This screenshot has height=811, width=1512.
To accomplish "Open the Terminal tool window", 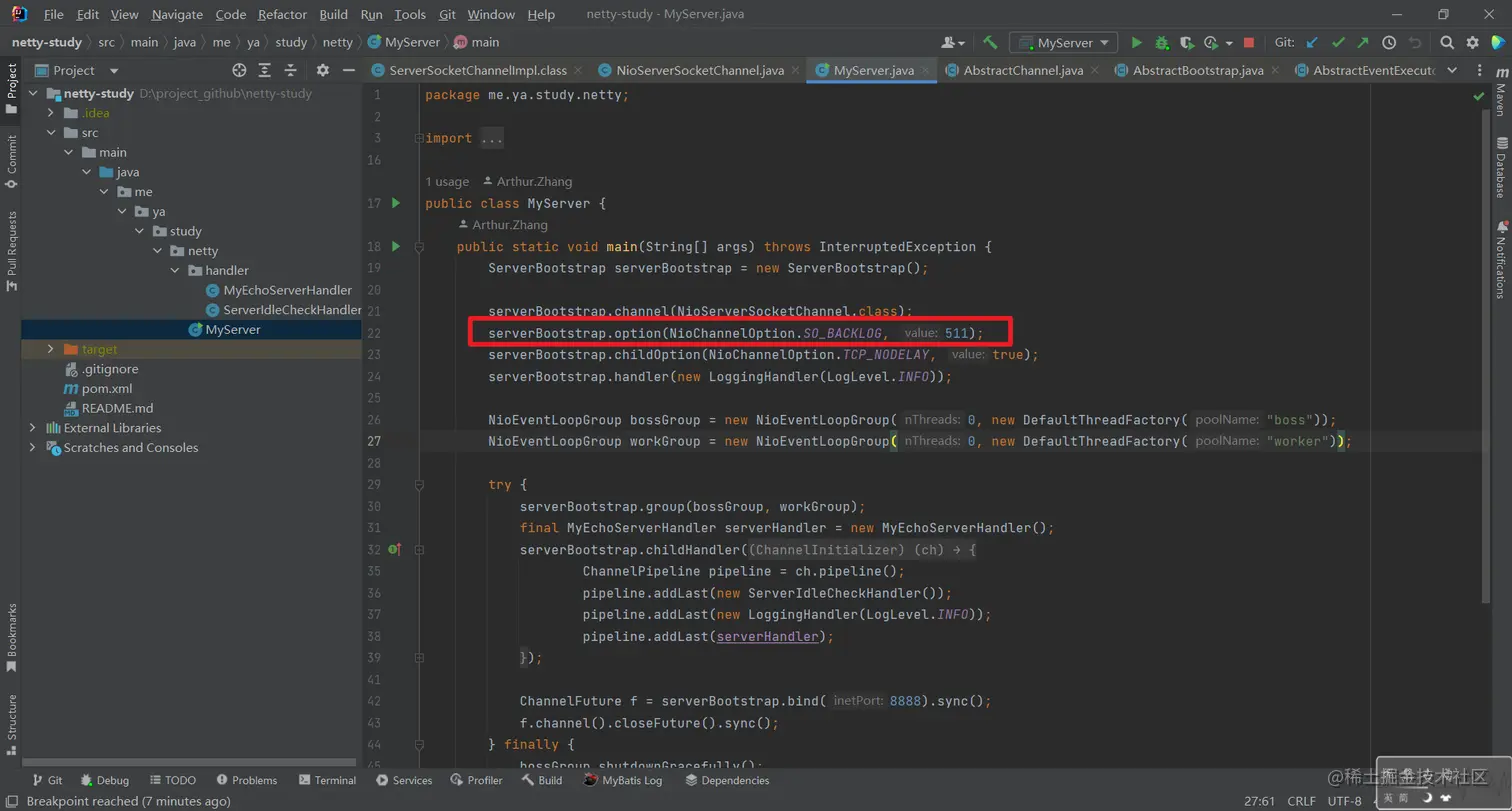I will tap(326, 780).
